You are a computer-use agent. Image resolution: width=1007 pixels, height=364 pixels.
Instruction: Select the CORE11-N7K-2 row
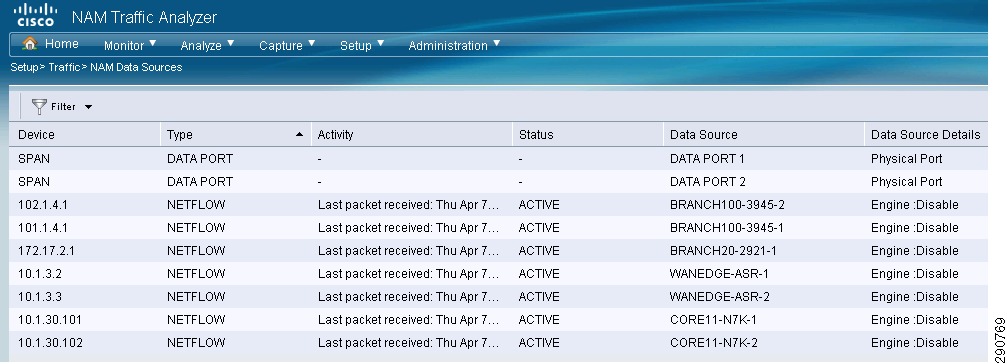pos(498,343)
